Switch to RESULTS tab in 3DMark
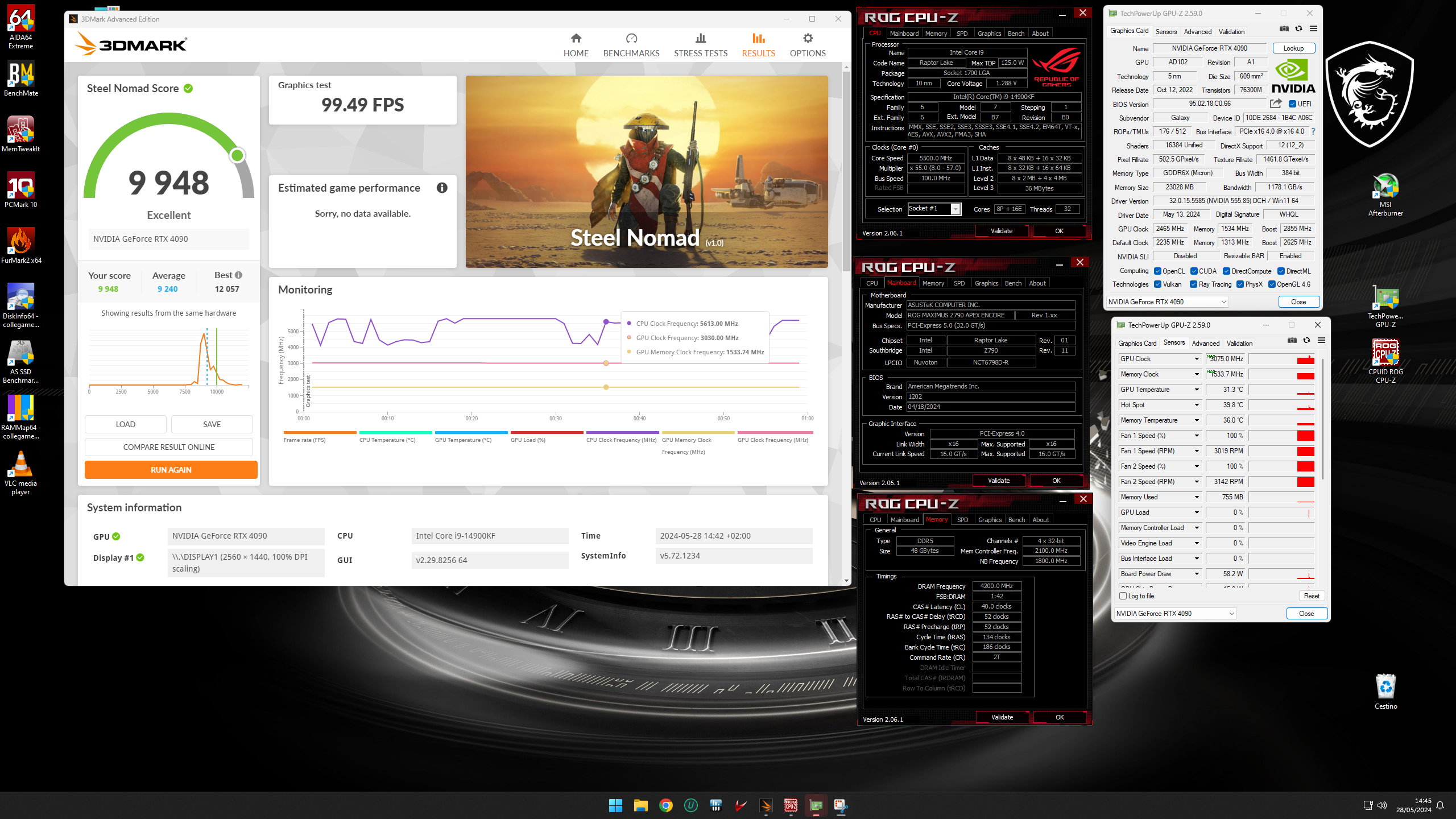The width and height of the screenshot is (1456, 819). tap(758, 45)
